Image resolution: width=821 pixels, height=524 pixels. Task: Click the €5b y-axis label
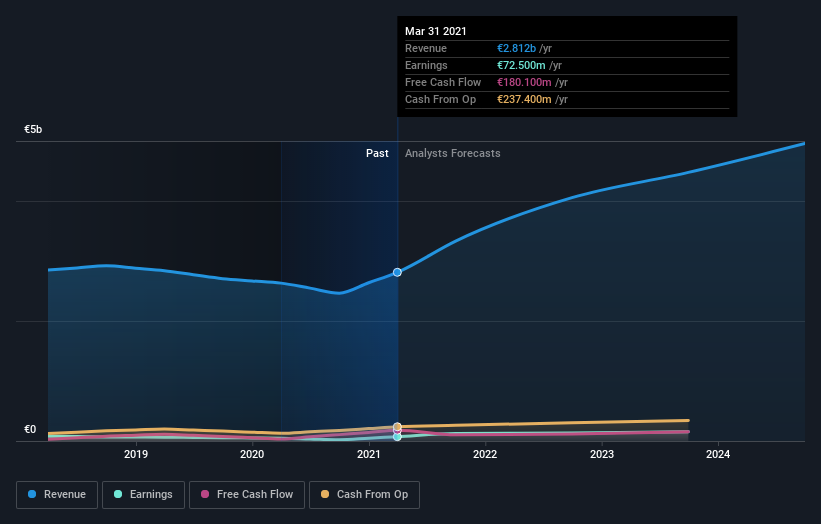pyautogui.click(x=33, y=129)
